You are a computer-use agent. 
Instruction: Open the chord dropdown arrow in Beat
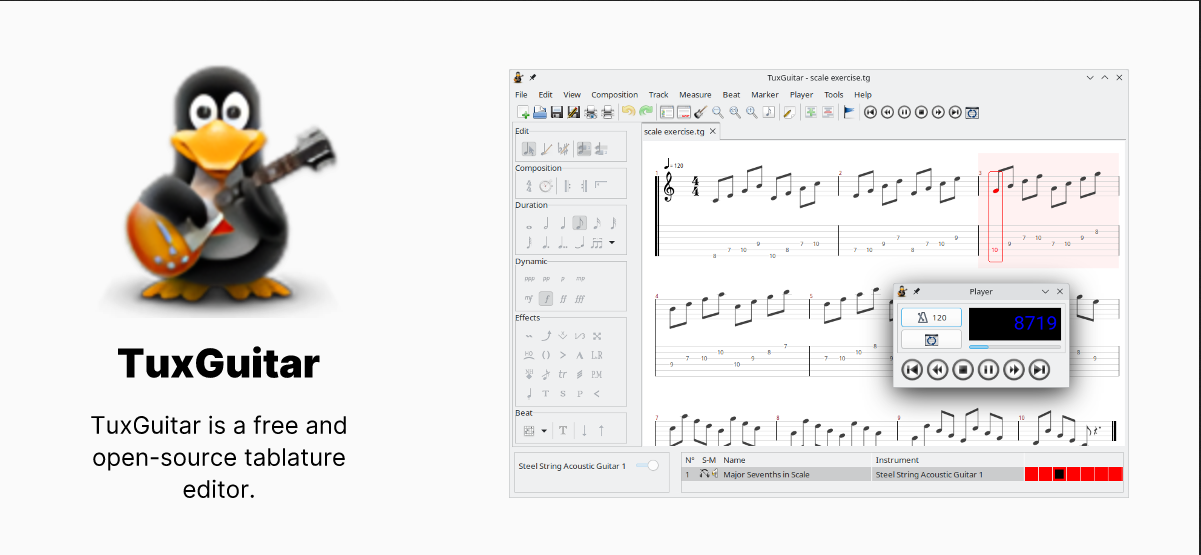[544, 431]
